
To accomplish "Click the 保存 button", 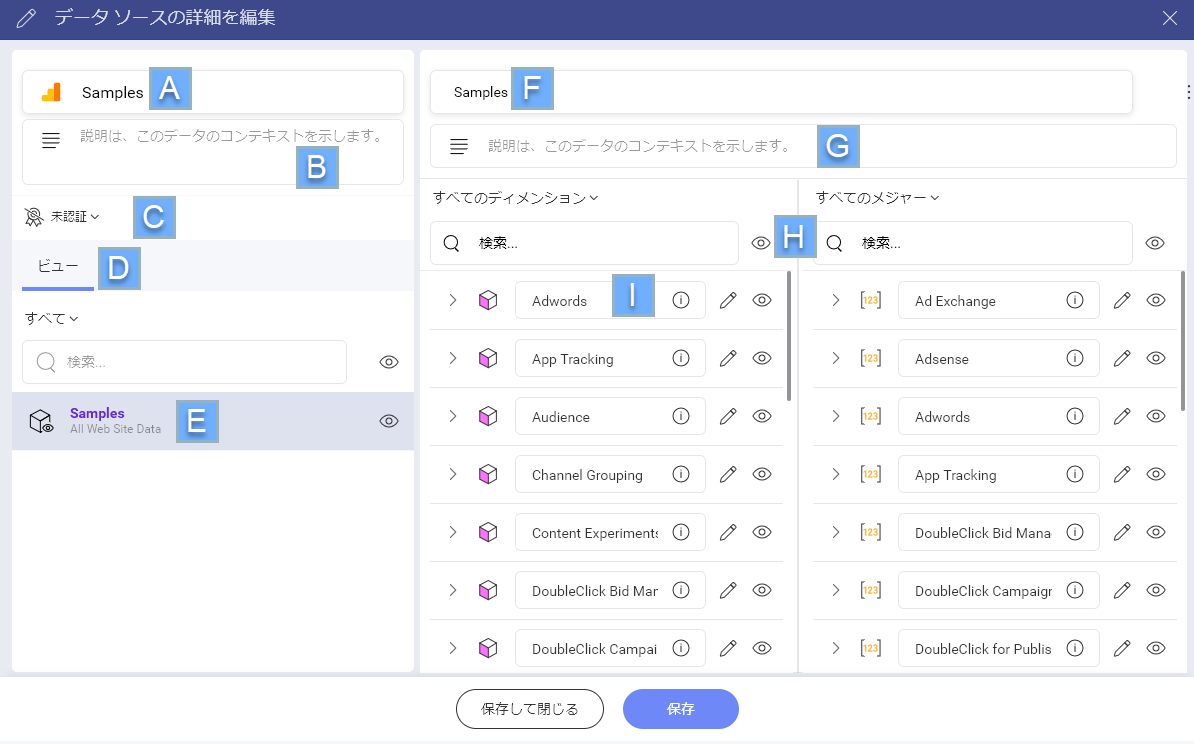I will click(681, 709).
